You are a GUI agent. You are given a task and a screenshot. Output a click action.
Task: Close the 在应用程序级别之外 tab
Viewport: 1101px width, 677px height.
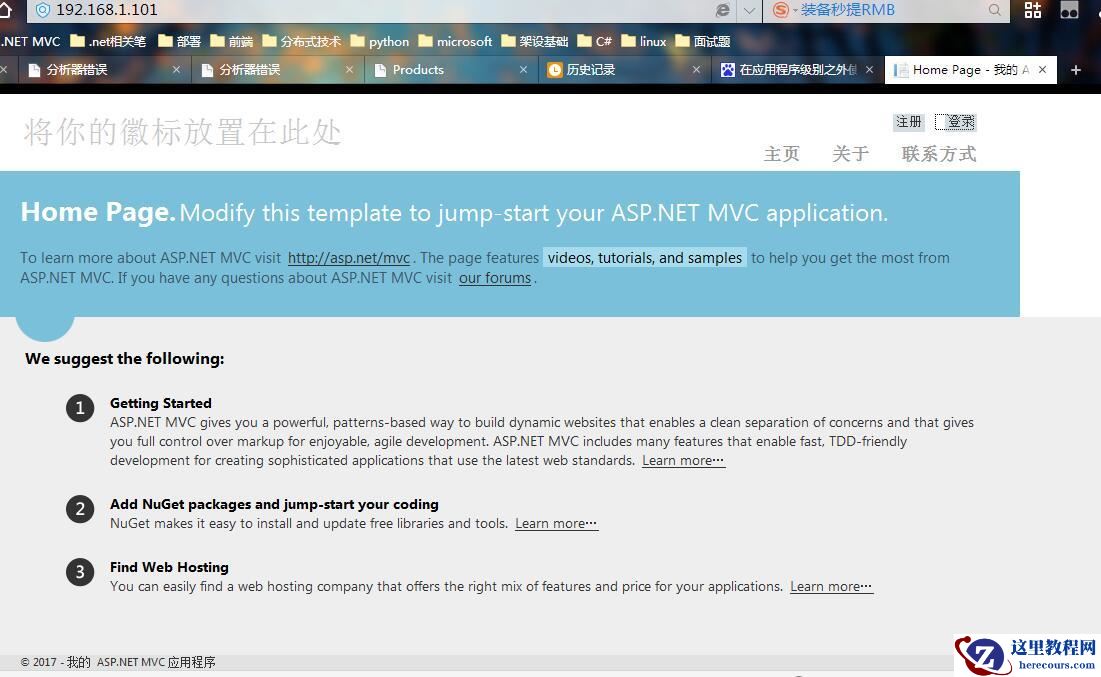coord(869,70)
